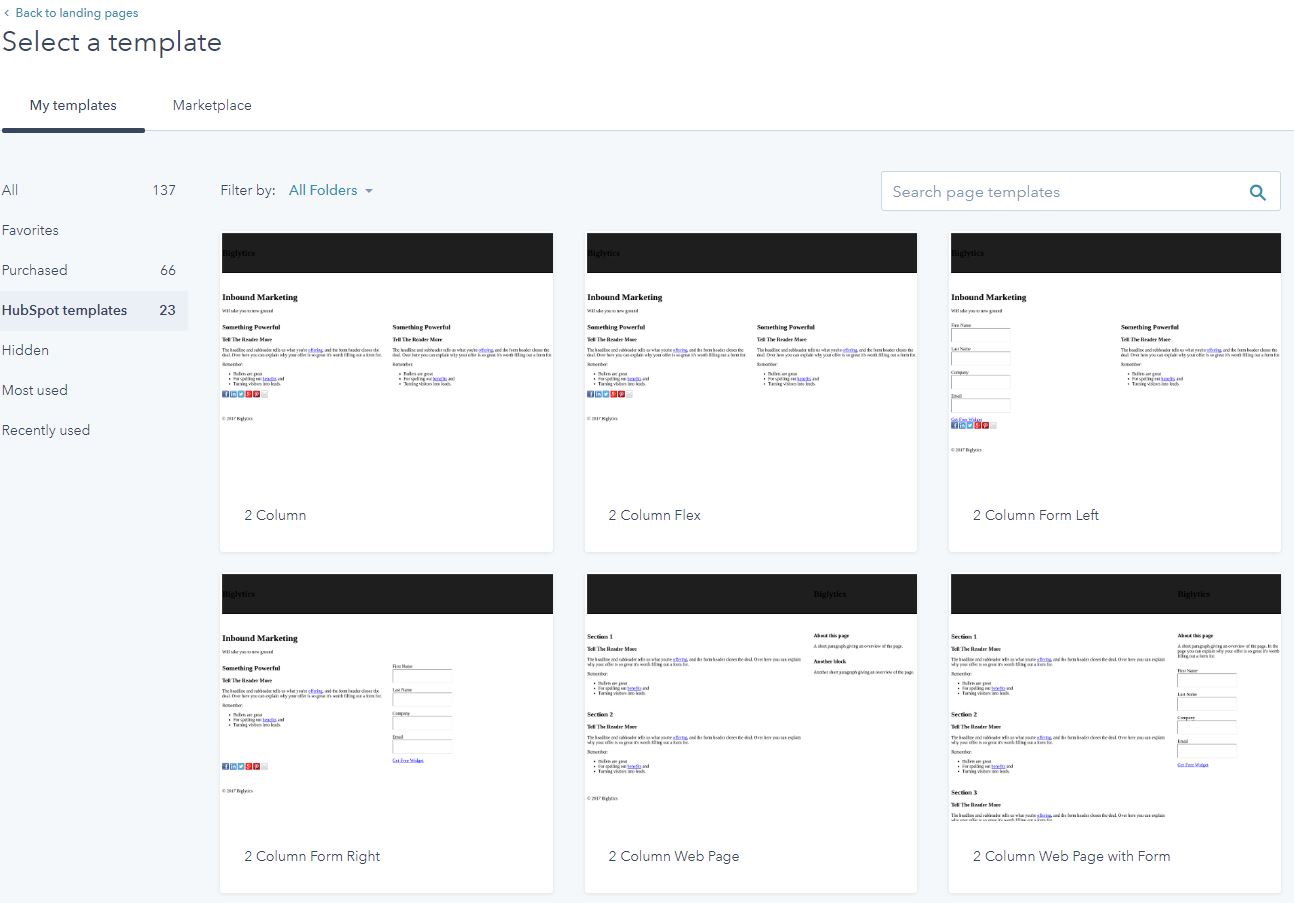Click '2 Column Web Page with Form' name
Screen dimensions: 1294x903
pos(1071,856)
